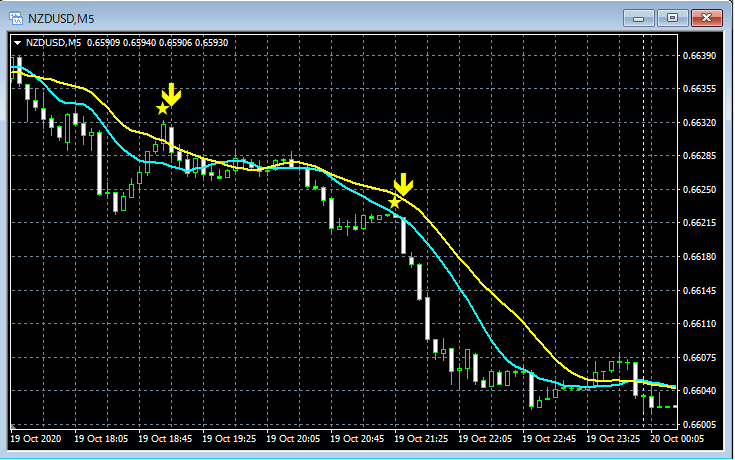Click the 19 Oct 19:25 time label

(x=229, y=438)
